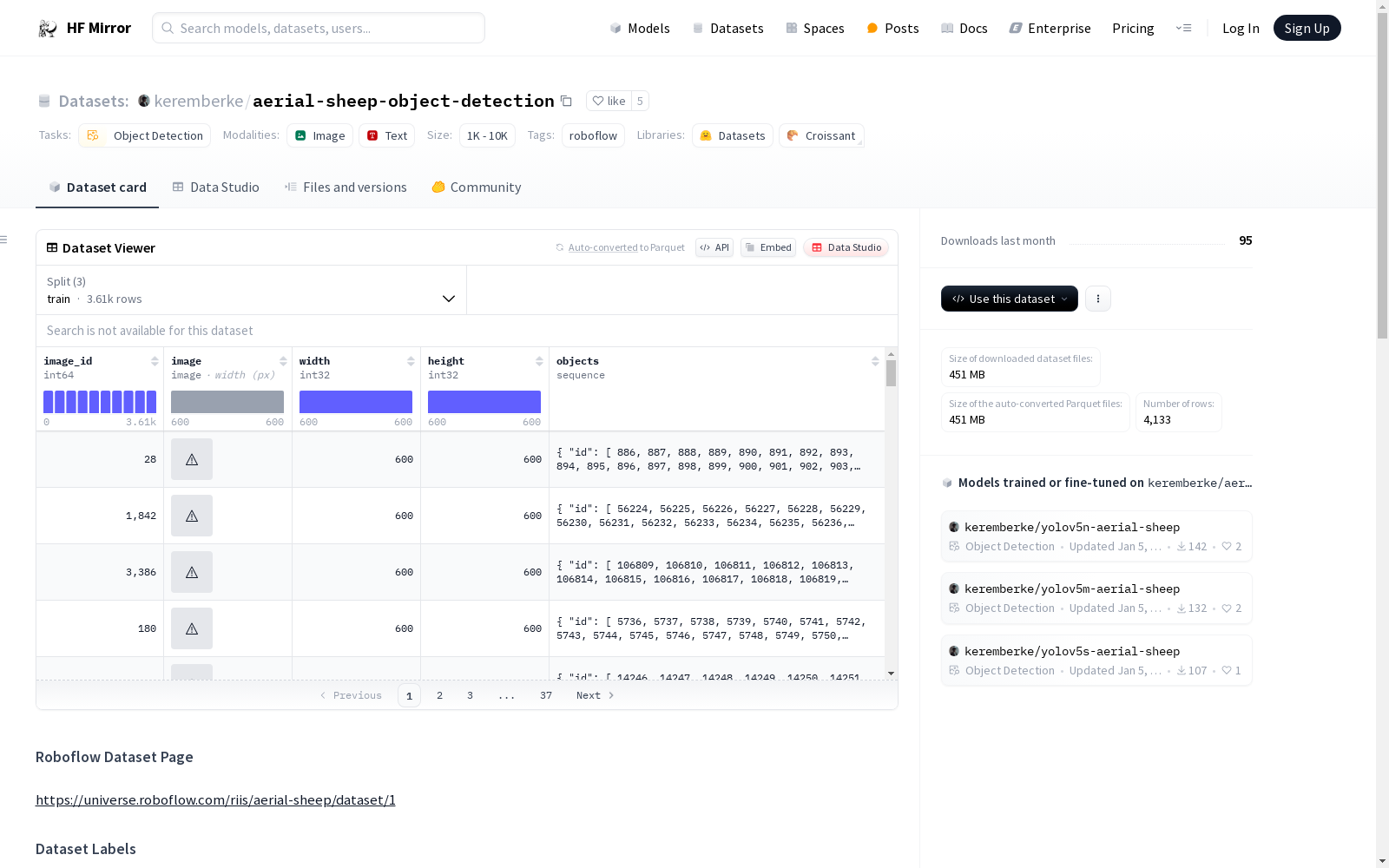Go to page 2 of table
The width and height of the screenshot is (1389, 868).
[440, 695]
